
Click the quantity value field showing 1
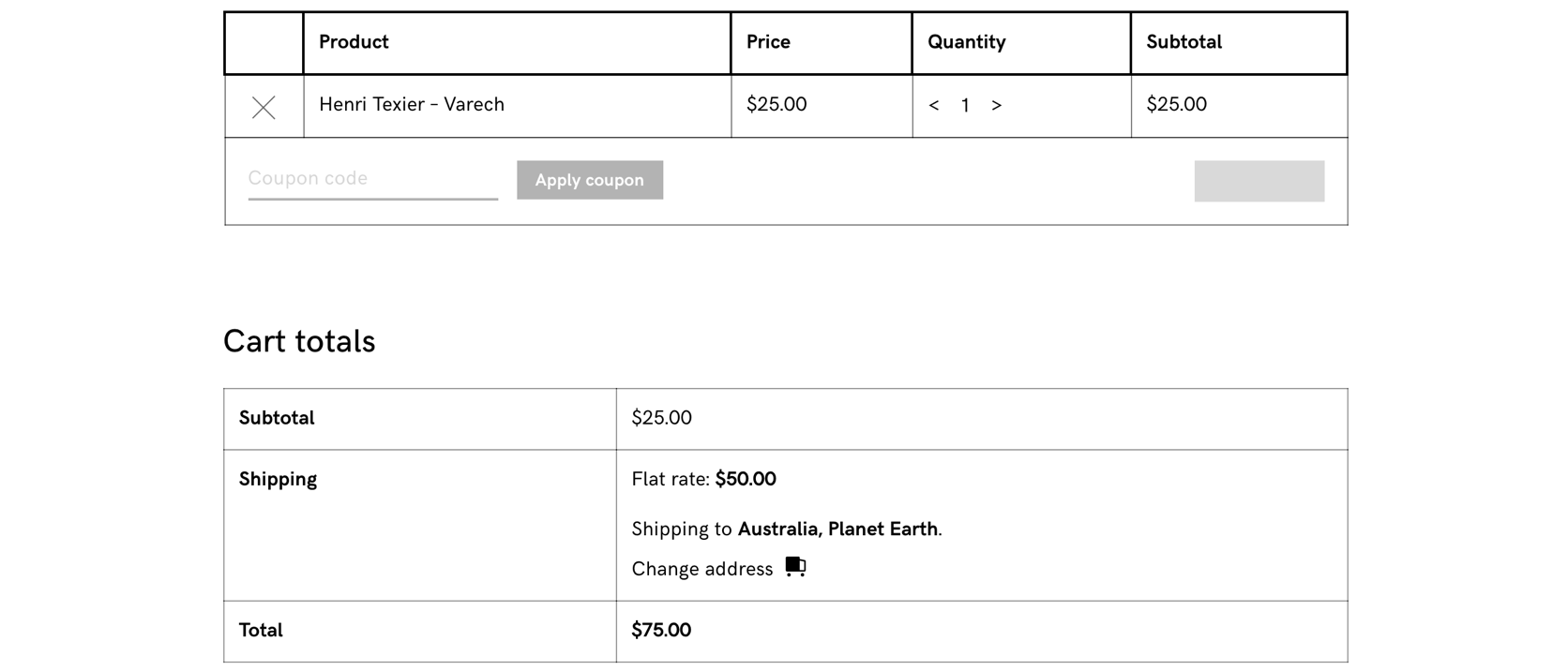[x=965, y=106]
